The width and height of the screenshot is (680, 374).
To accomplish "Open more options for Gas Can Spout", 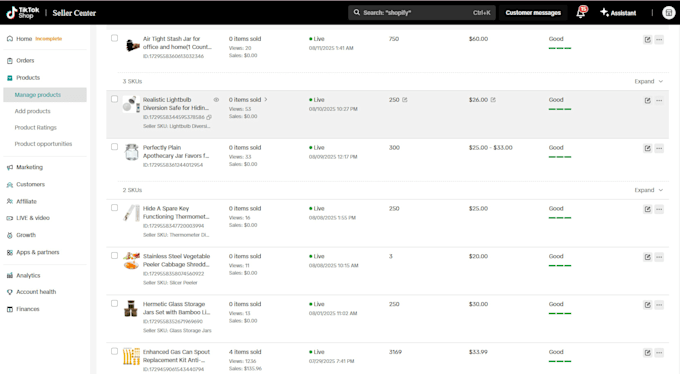I will (x=659, y=353).
